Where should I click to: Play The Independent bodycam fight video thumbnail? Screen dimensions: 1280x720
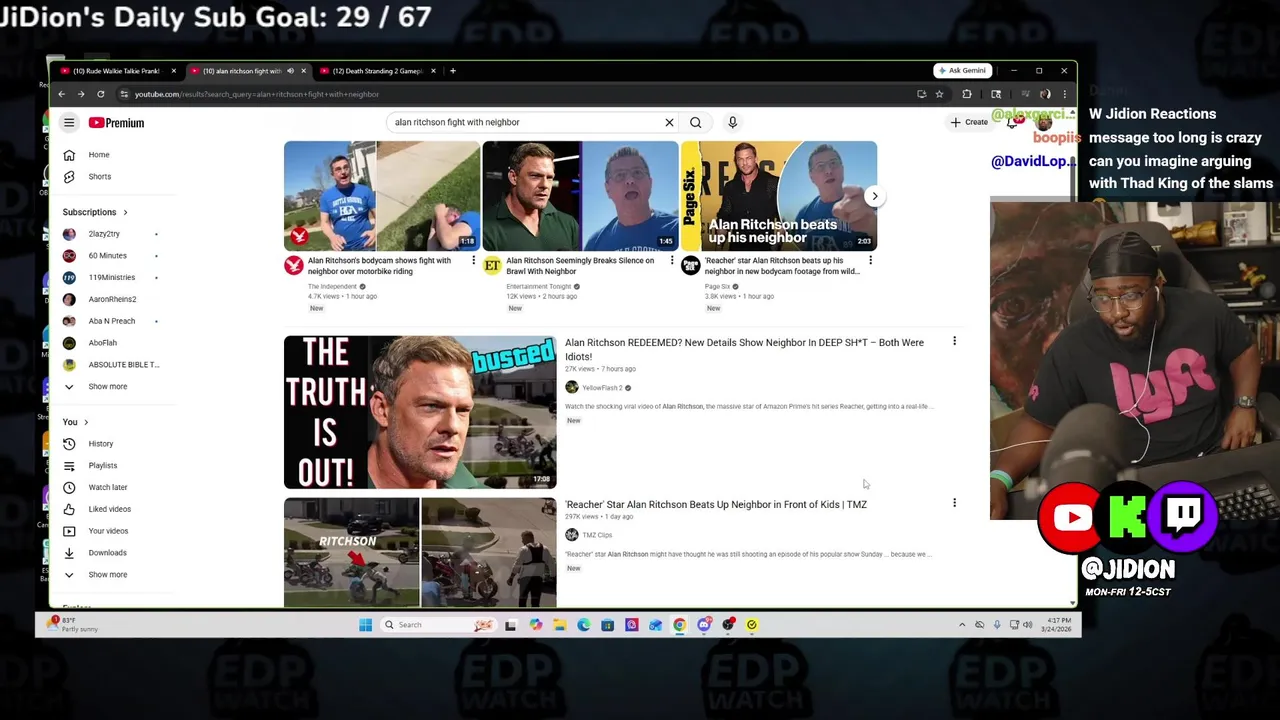382,196
